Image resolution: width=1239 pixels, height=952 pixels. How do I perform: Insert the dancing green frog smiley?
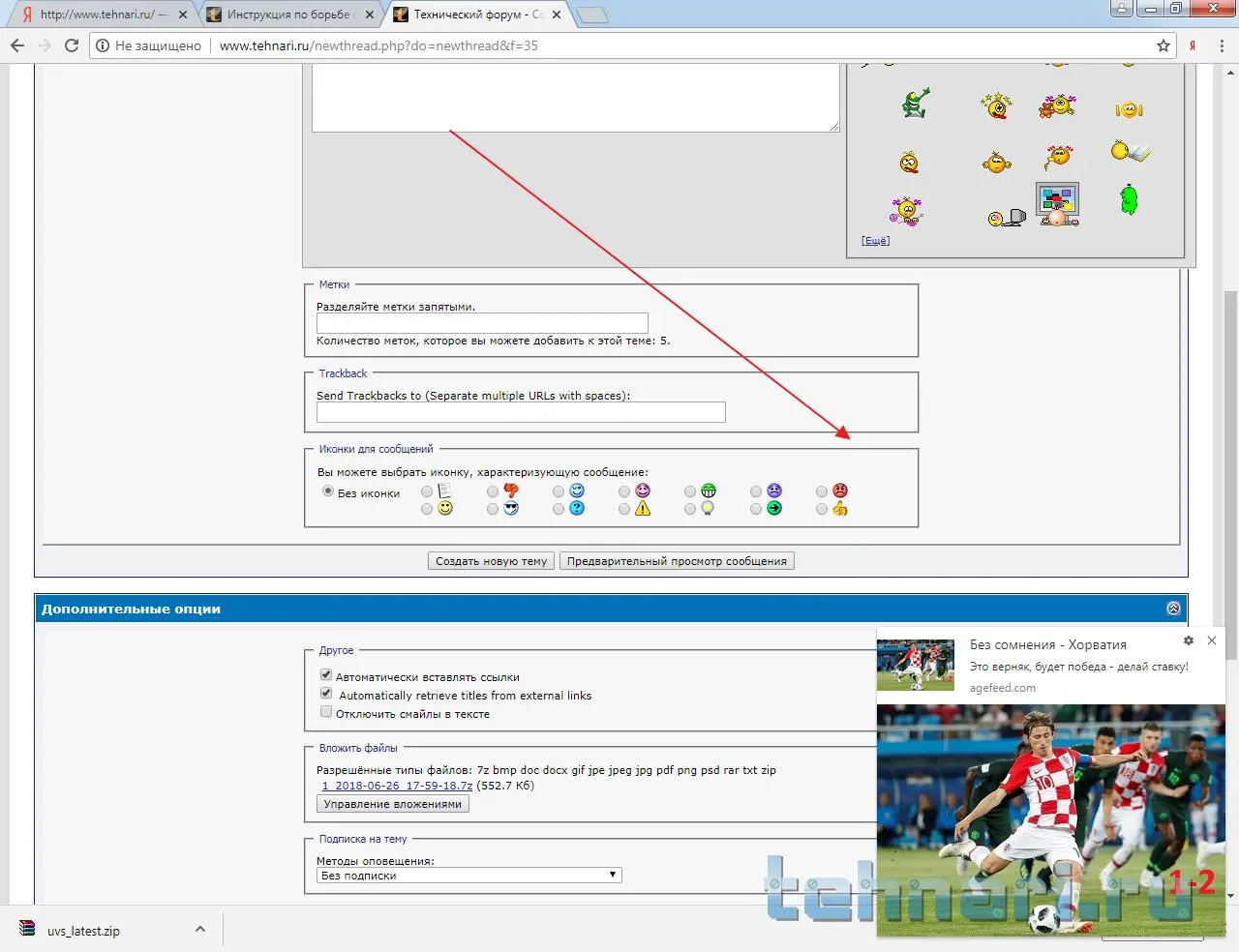coord(916,103)
